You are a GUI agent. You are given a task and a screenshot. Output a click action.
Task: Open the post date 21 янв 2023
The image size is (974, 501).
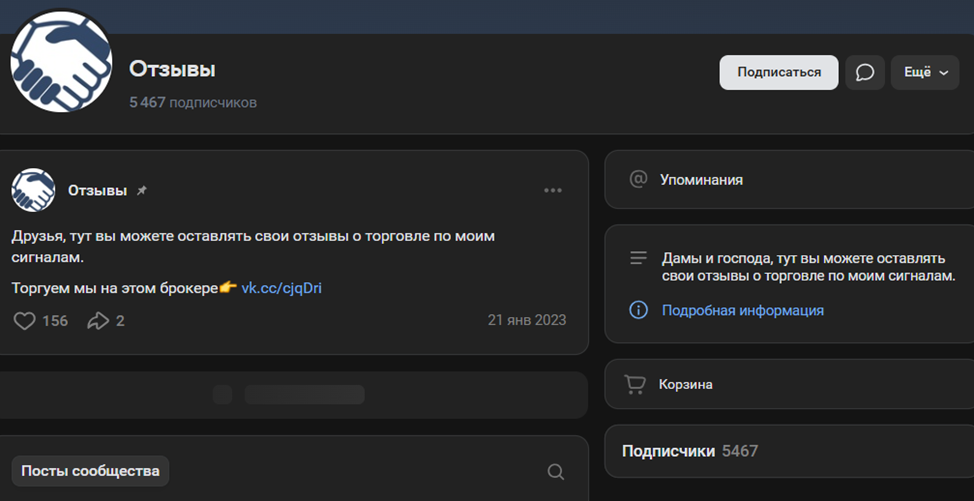526,320
